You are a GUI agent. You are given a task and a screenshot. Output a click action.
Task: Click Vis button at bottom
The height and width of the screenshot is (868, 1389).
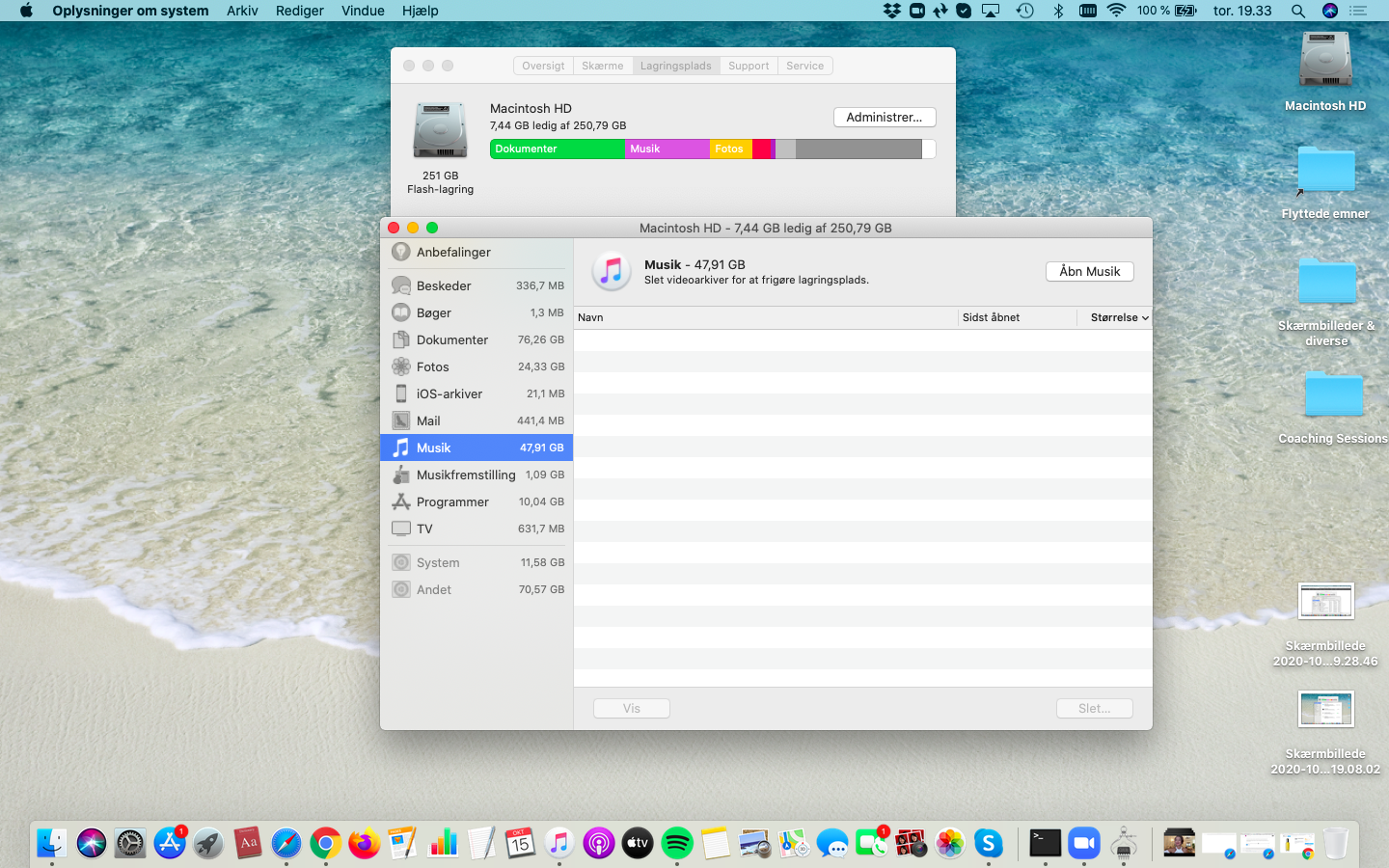(632, 708)
